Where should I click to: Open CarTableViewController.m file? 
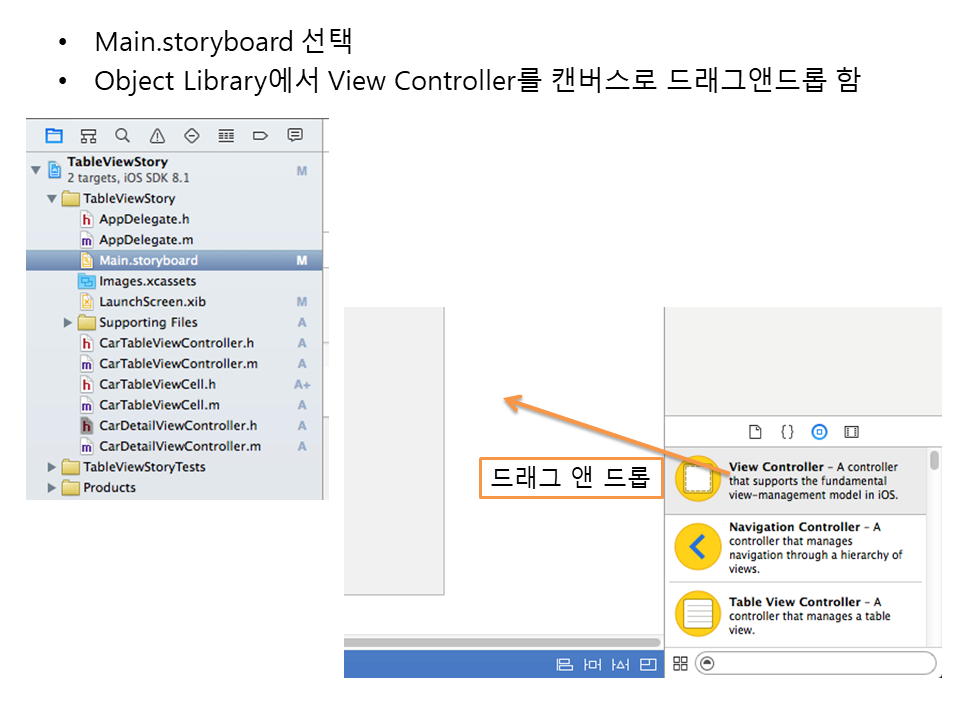click(178, 364)
